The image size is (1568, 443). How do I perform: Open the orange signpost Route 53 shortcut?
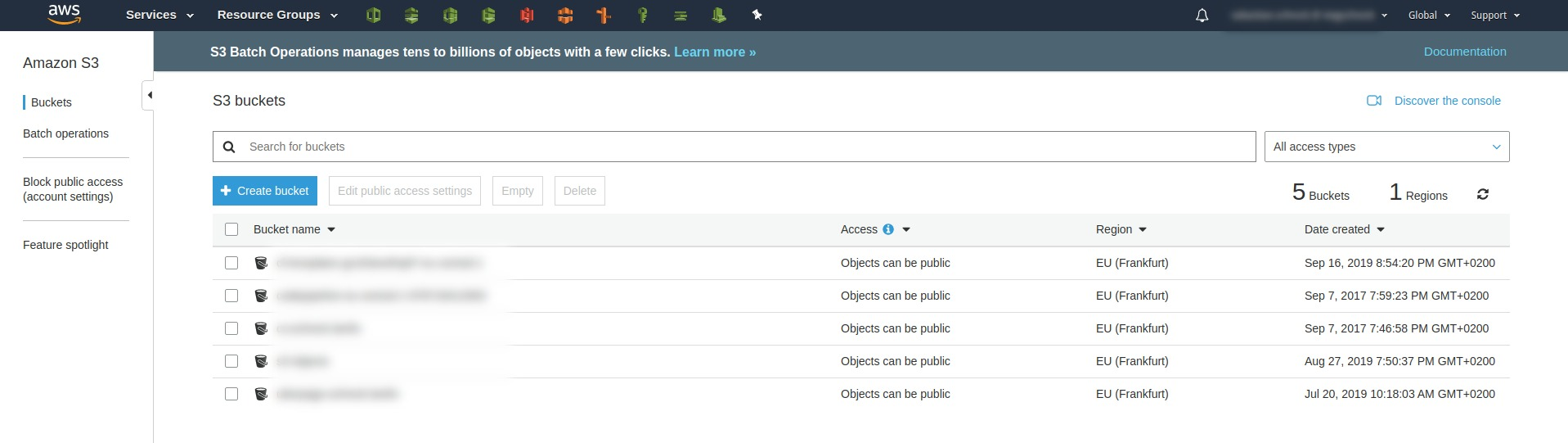[x=604, y=15]
